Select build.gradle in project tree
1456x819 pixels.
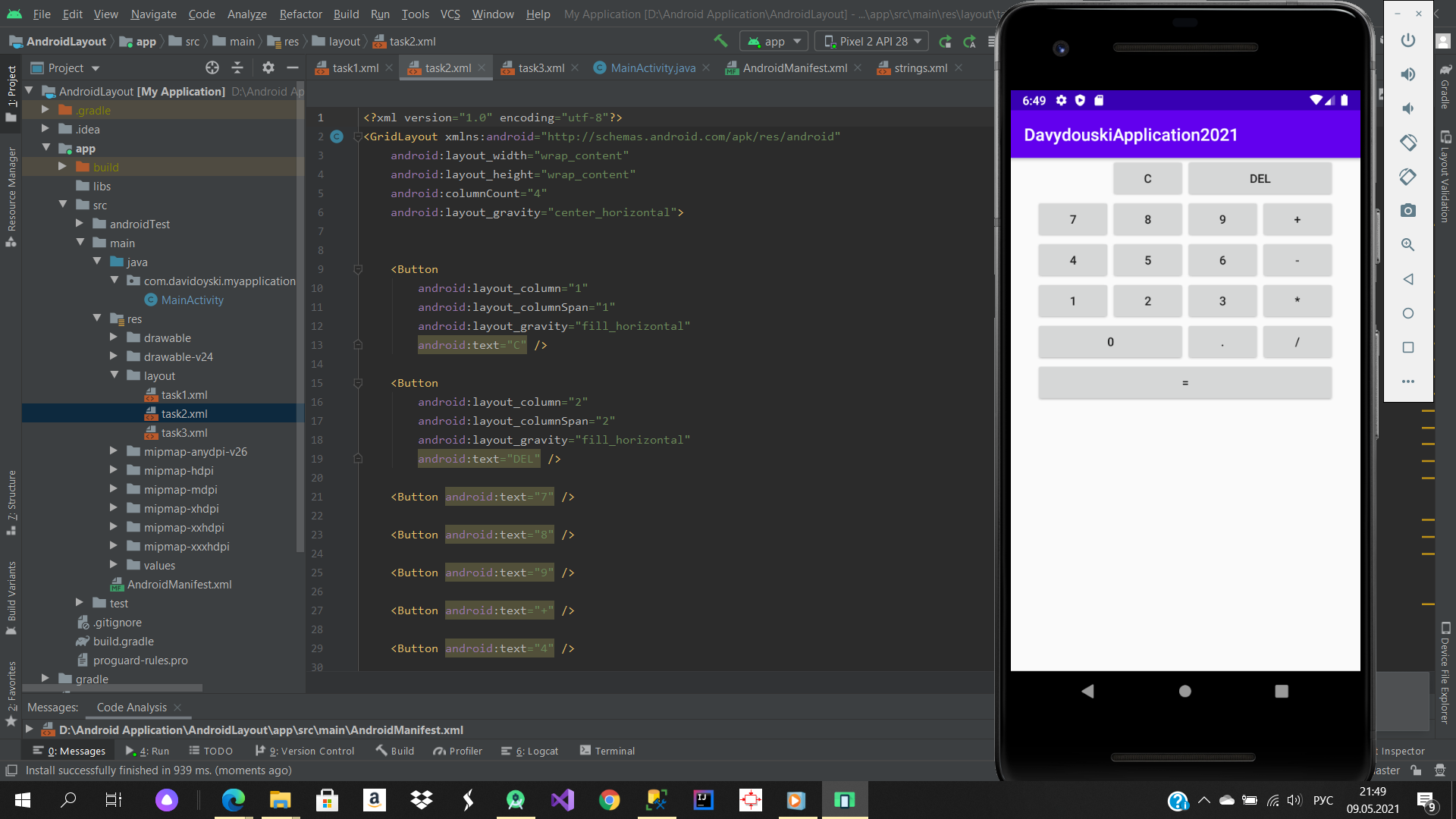pos(123,641)
